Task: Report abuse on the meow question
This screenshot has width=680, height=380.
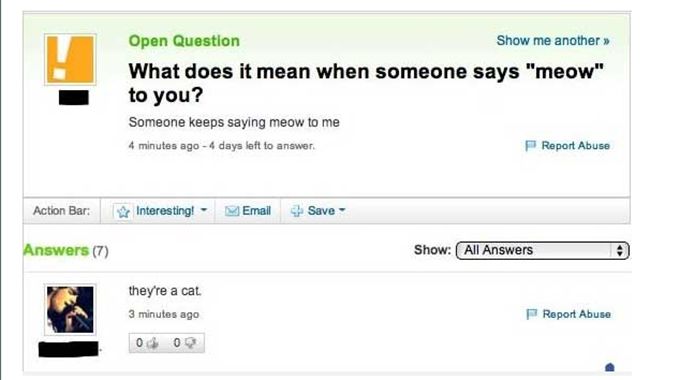Action: coord(575,145)
